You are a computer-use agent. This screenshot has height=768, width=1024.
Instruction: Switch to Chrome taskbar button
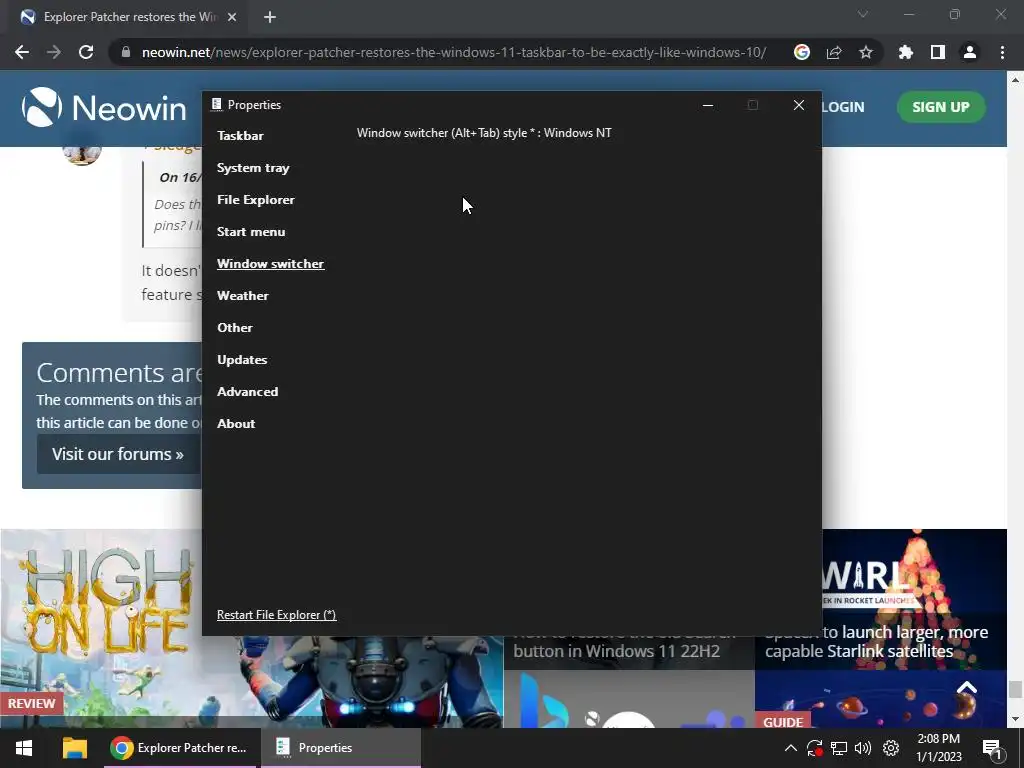(182, 748)
